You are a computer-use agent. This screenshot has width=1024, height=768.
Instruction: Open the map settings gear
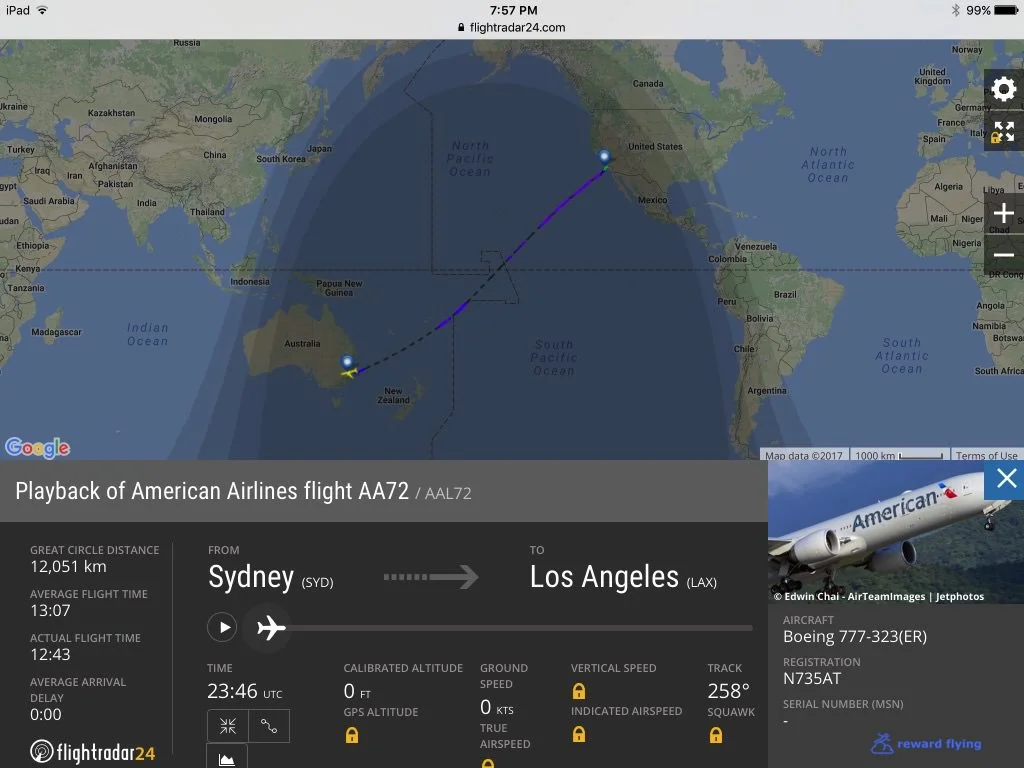click(x=1004, y=89)
